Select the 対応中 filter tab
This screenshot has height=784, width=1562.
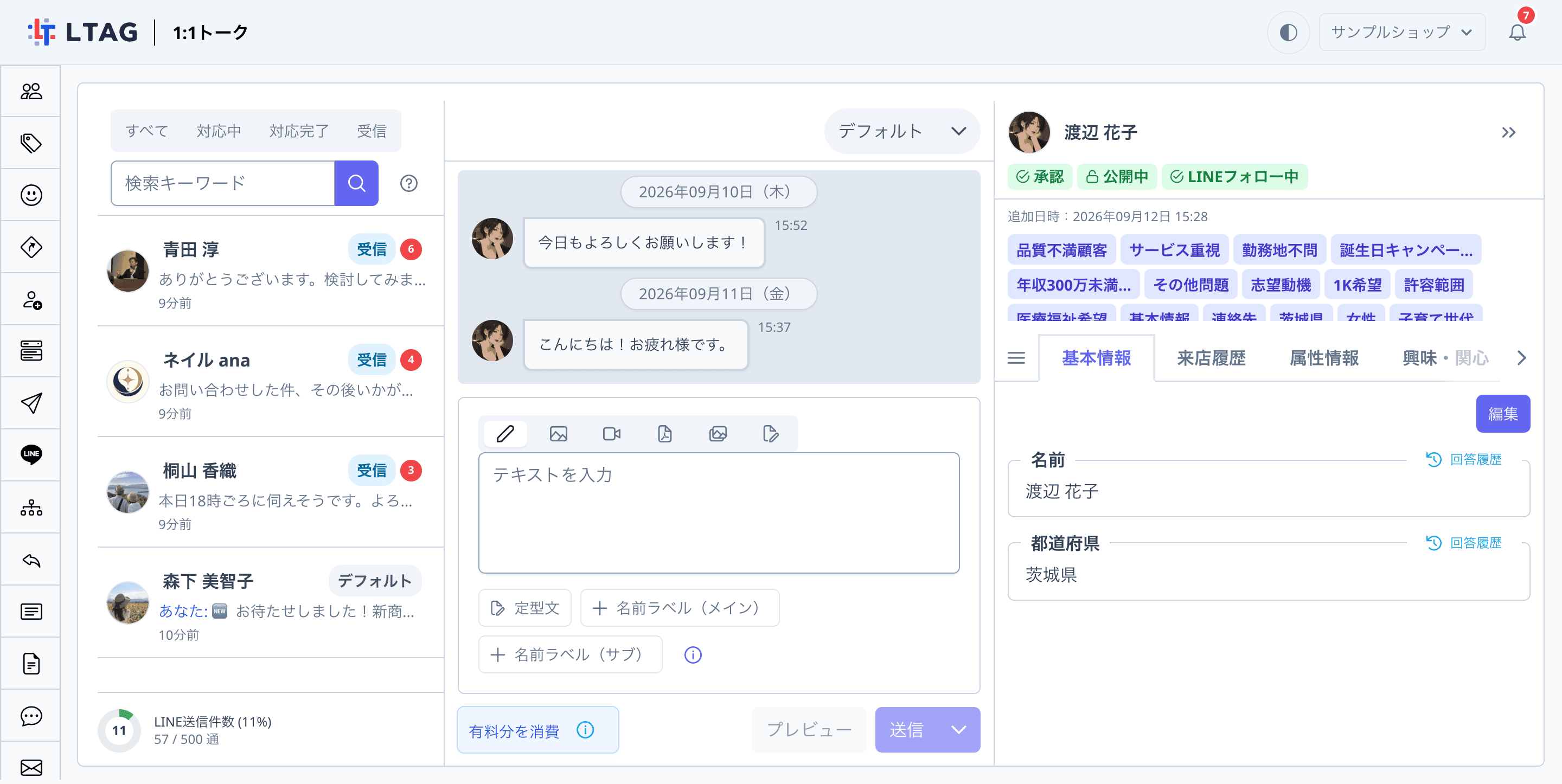[x=219, y=131]
